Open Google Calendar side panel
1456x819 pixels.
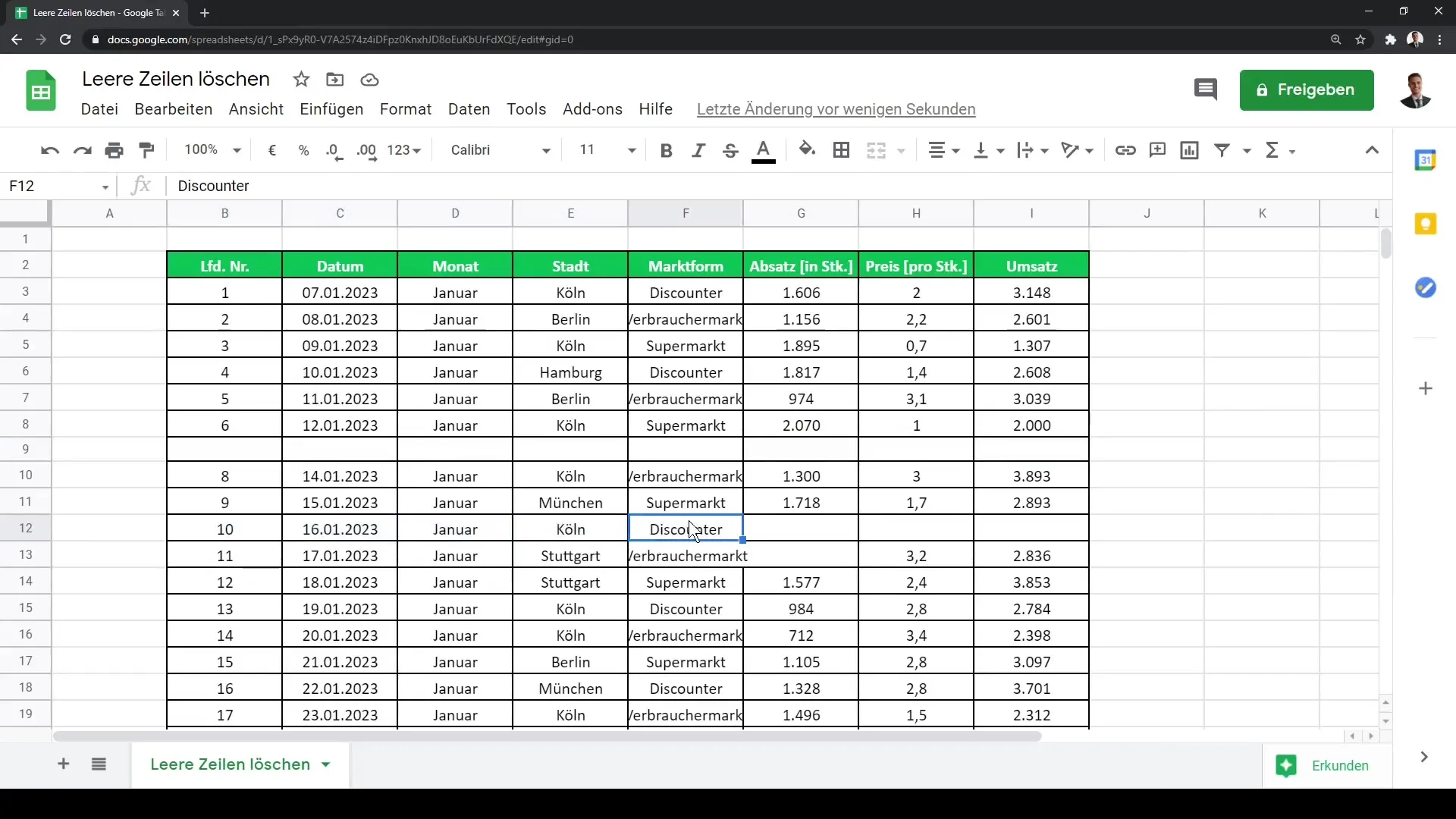1426,160
